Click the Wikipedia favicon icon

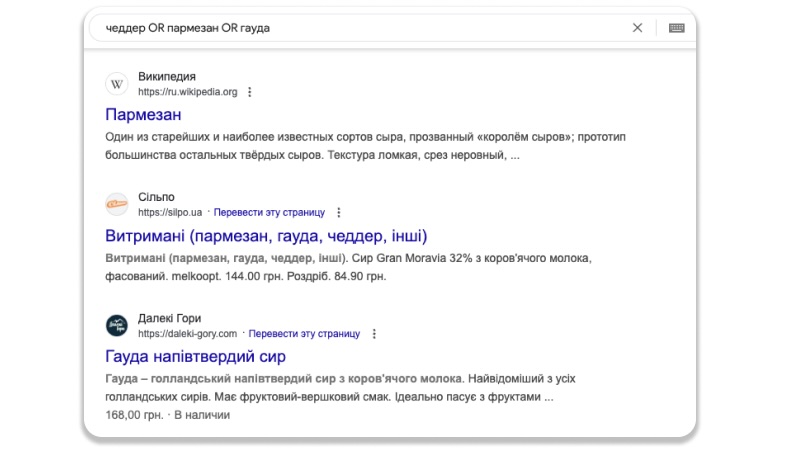click(x=117, y=84)
